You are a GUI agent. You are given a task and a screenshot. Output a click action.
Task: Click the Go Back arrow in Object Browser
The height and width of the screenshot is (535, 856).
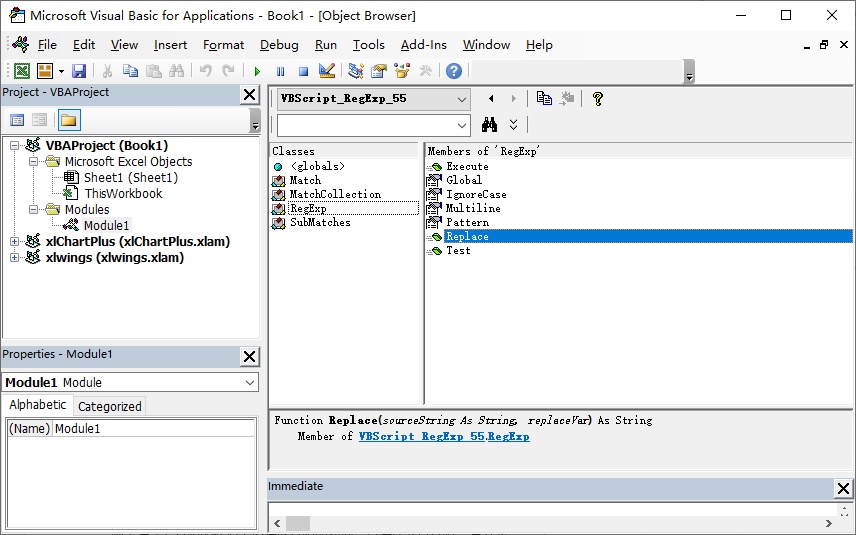tap(491, 99)
